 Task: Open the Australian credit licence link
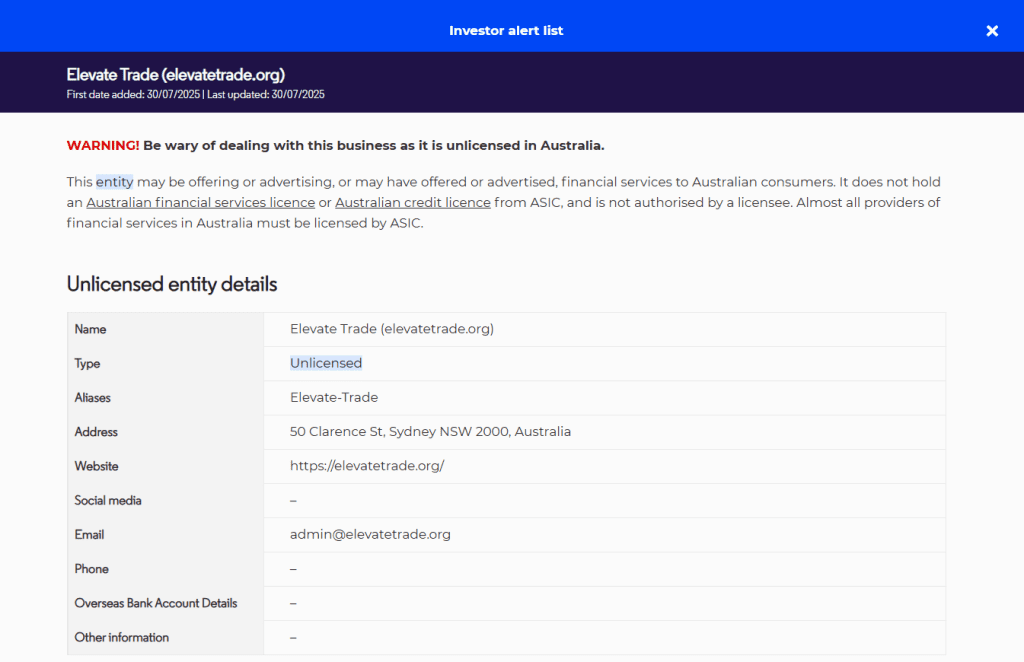(x=413, y=202)
